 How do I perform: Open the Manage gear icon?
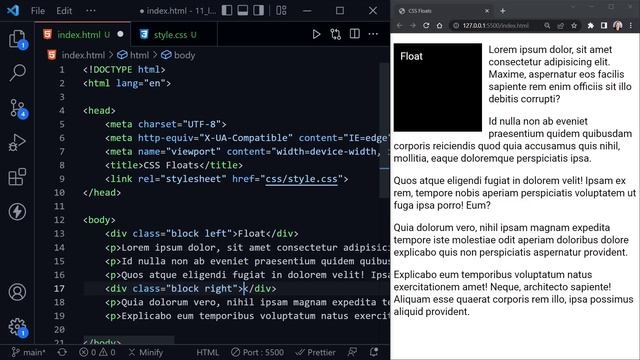point(17,327)
